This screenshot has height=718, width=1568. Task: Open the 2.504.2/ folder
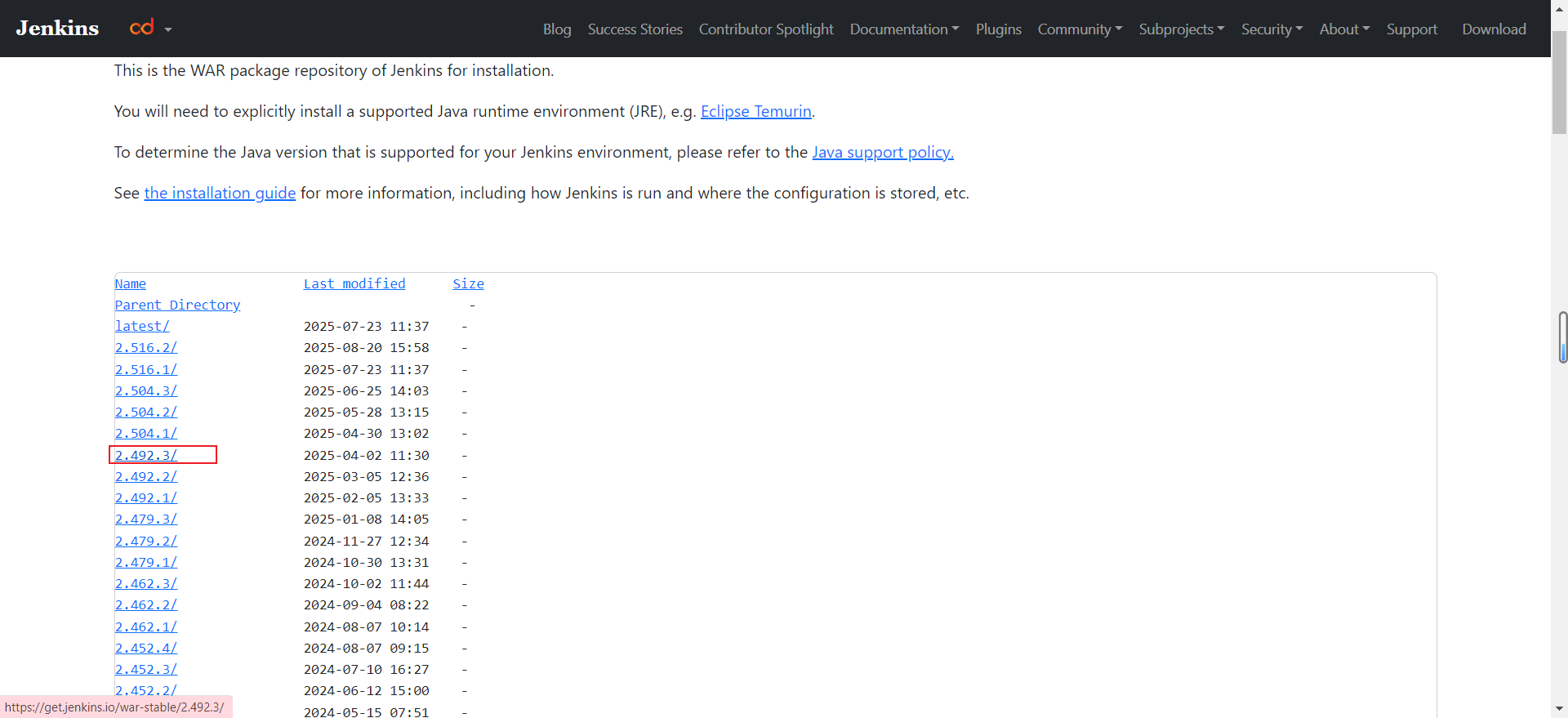click(x=146, y=412)
